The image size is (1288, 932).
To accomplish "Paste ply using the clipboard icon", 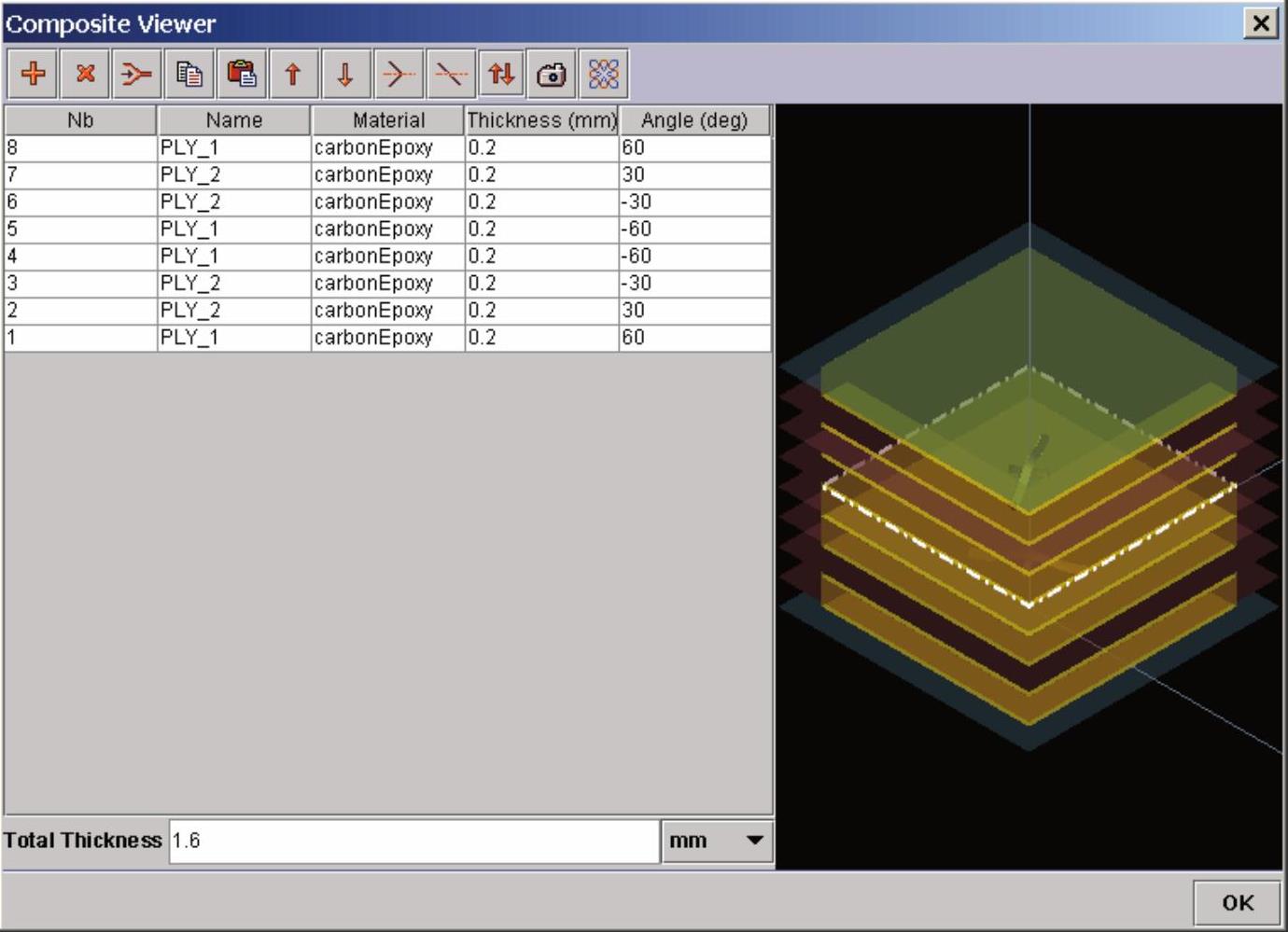I will tap(242, 74).
